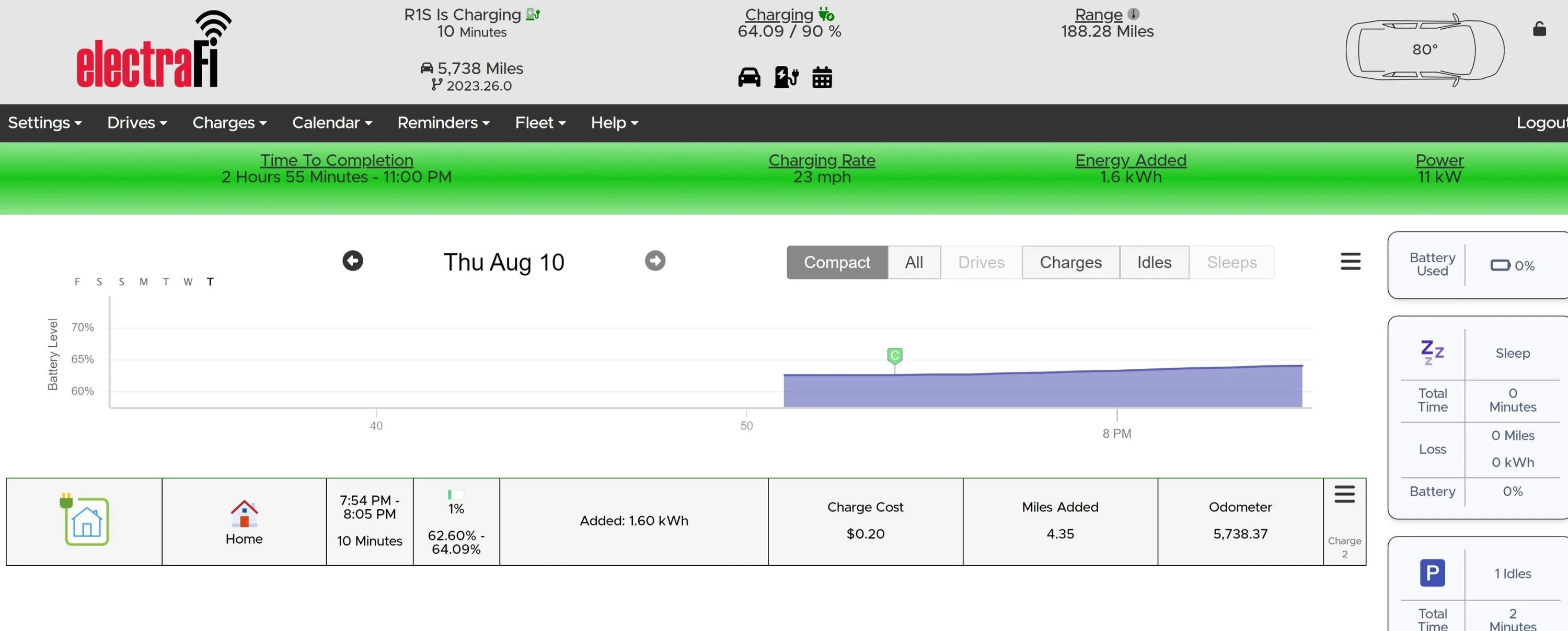Viewport: 1568px width, 631px height.
Task: Click the Battery Used label
Action: [x=1432, y=264]
